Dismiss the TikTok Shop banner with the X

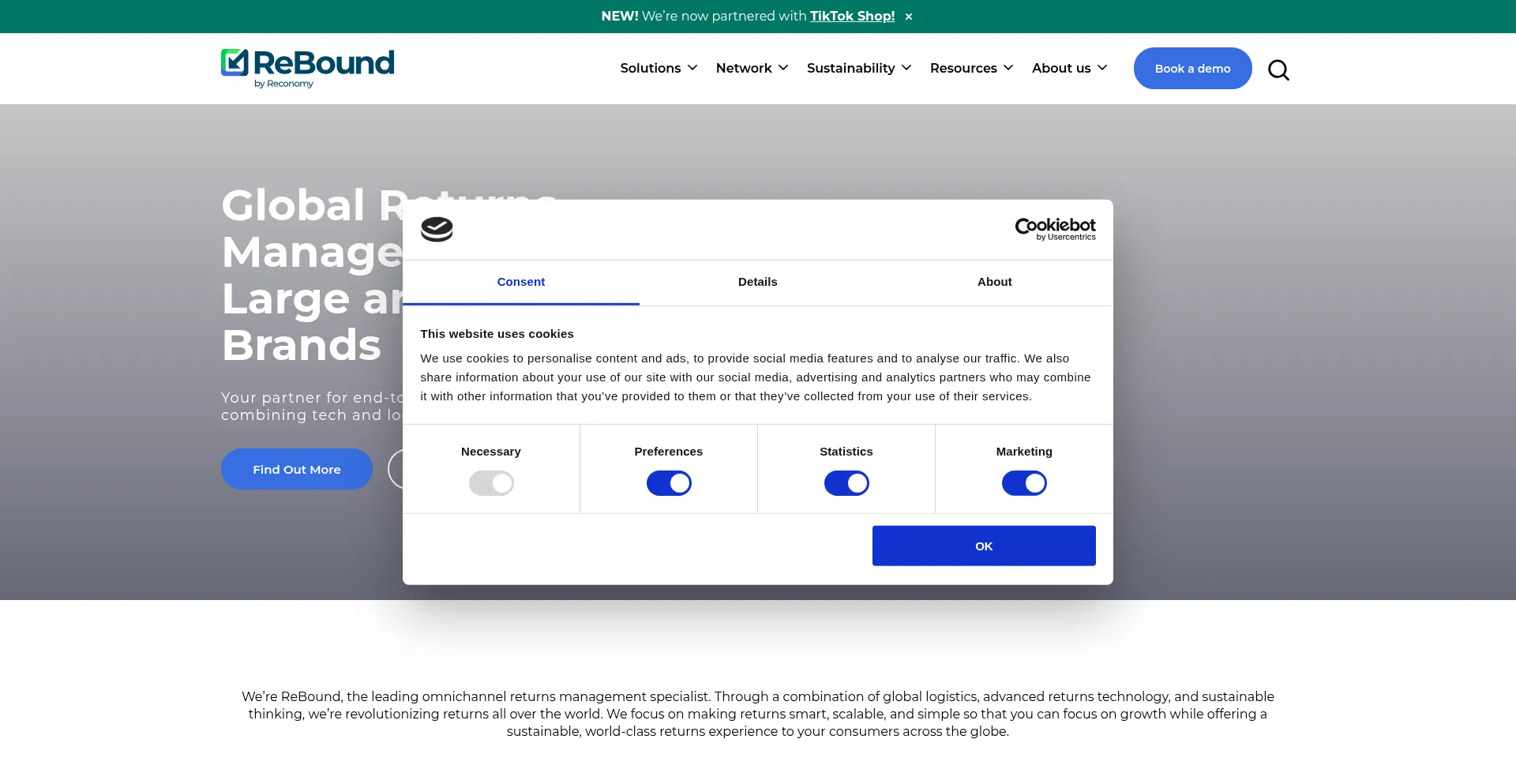click(908, 16)
